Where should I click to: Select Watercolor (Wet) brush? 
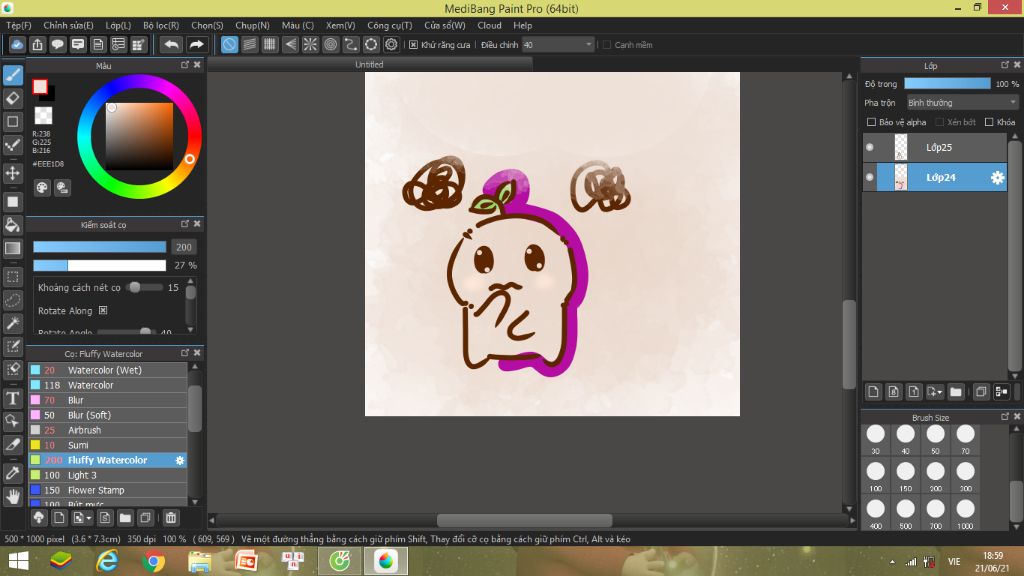point(108,370)
